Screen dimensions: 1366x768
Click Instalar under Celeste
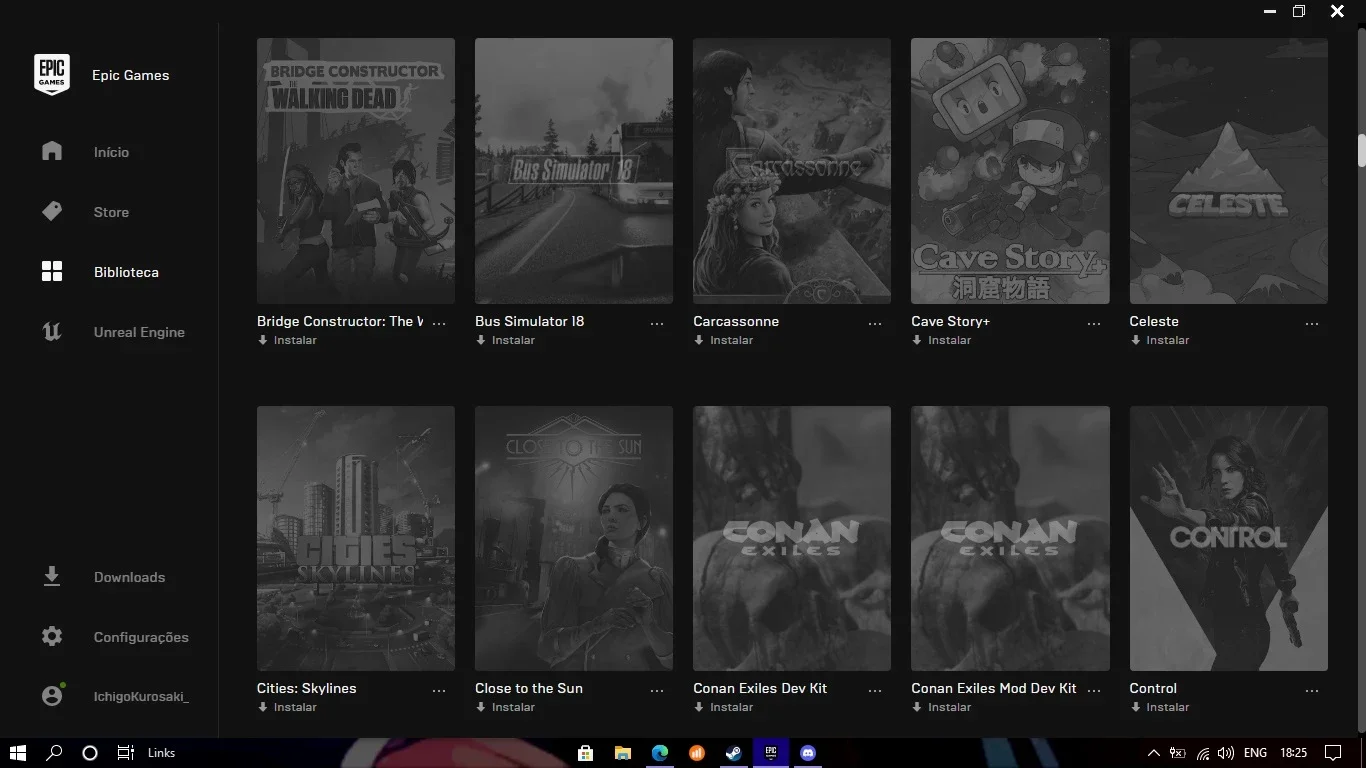[1160, 340]
